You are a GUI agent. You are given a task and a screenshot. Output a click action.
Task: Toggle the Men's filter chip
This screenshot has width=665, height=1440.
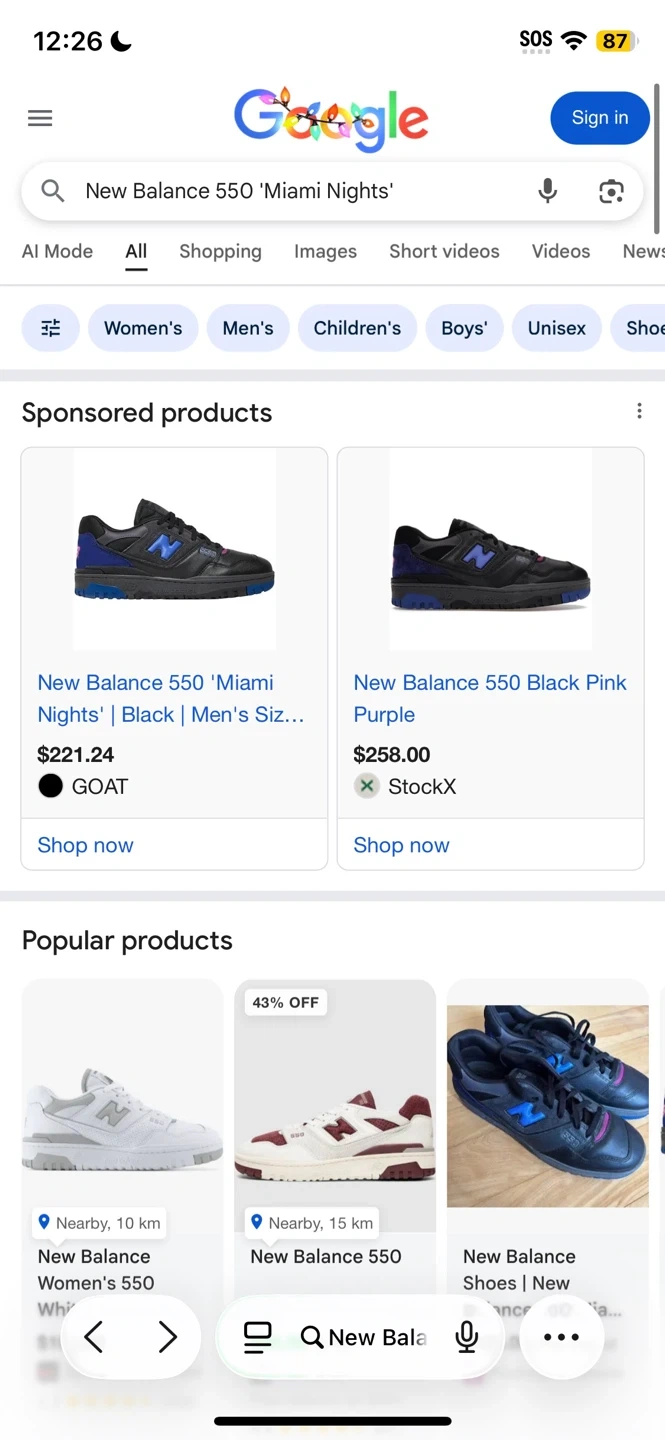tap(248, 328)
